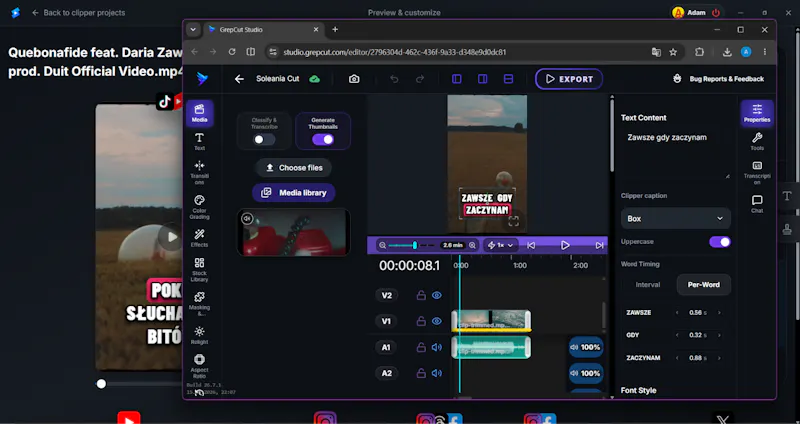Lock the A1 track

pos(421,347)
